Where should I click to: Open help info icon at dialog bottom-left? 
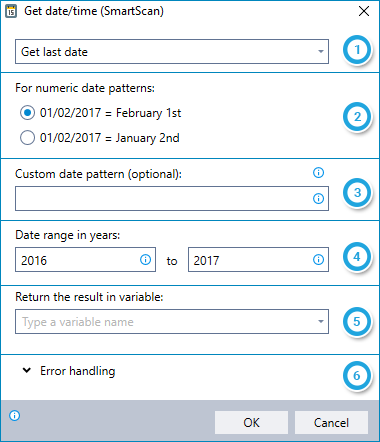click(x=15, y=416)
